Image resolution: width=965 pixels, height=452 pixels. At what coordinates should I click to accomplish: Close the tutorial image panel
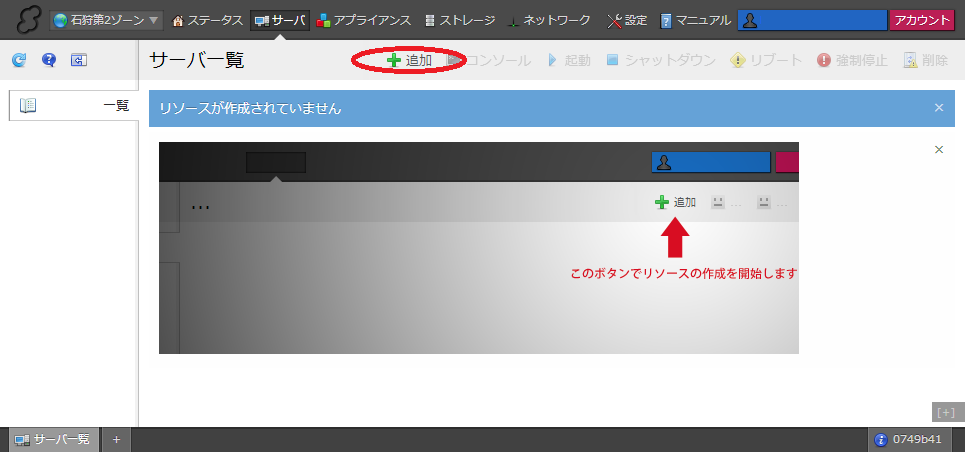pos(938,150)
